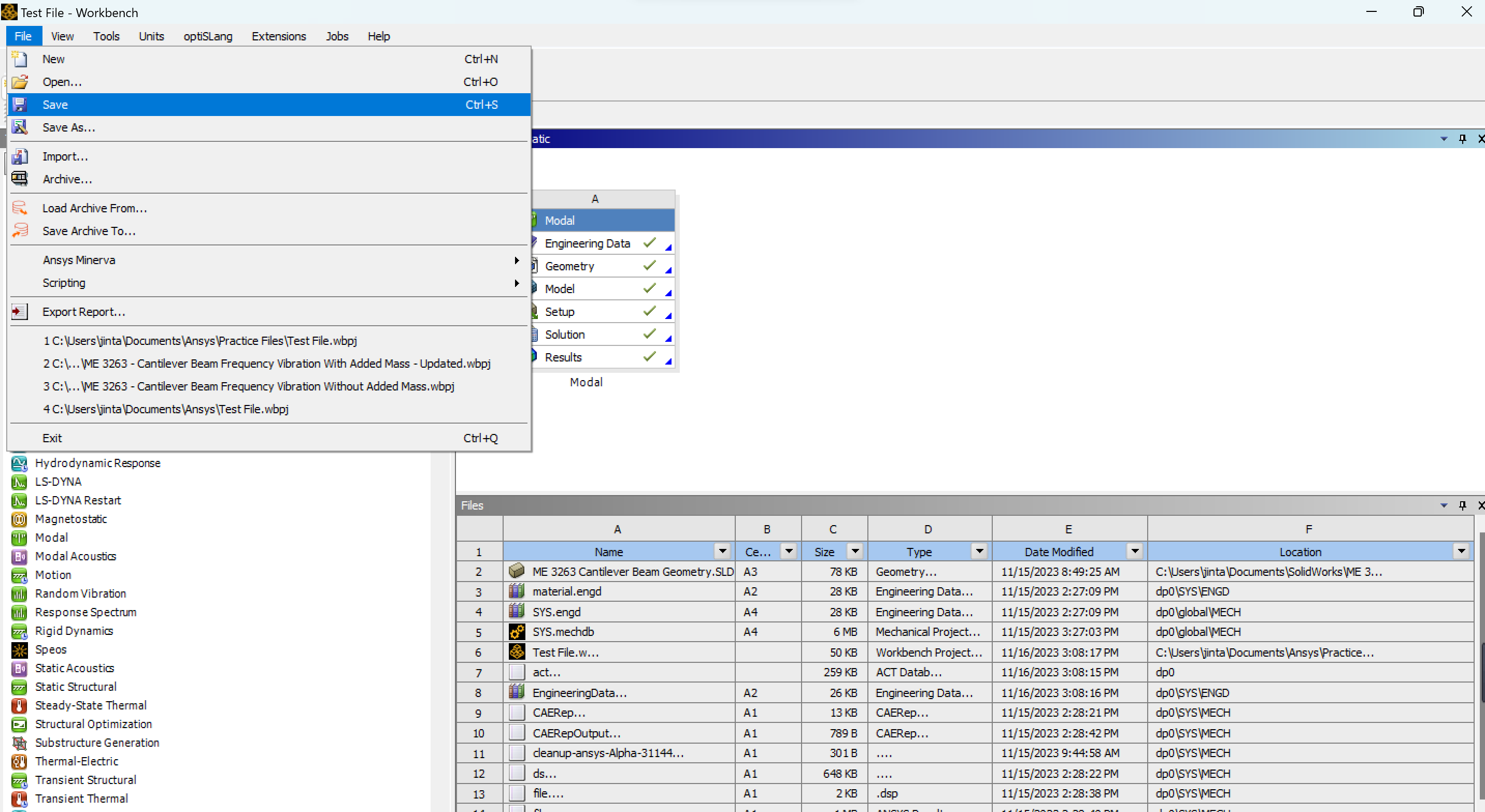Select the Solution cell in Modal system
1485x812 pixels.
pos(602,334)
